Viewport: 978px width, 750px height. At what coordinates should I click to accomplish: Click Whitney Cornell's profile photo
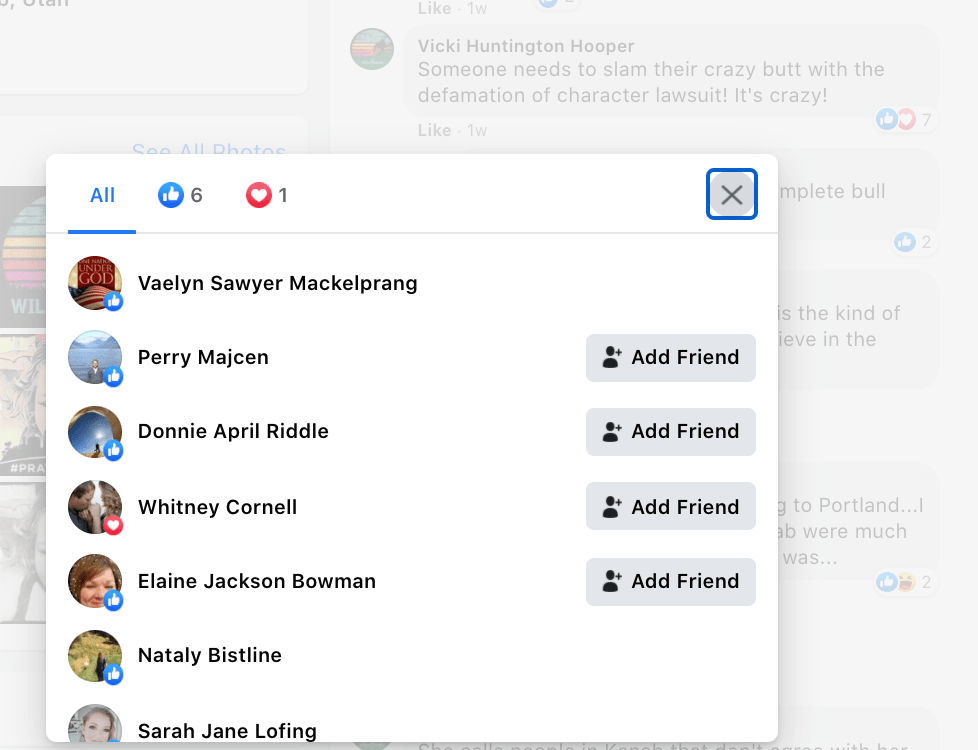[95, 507]
